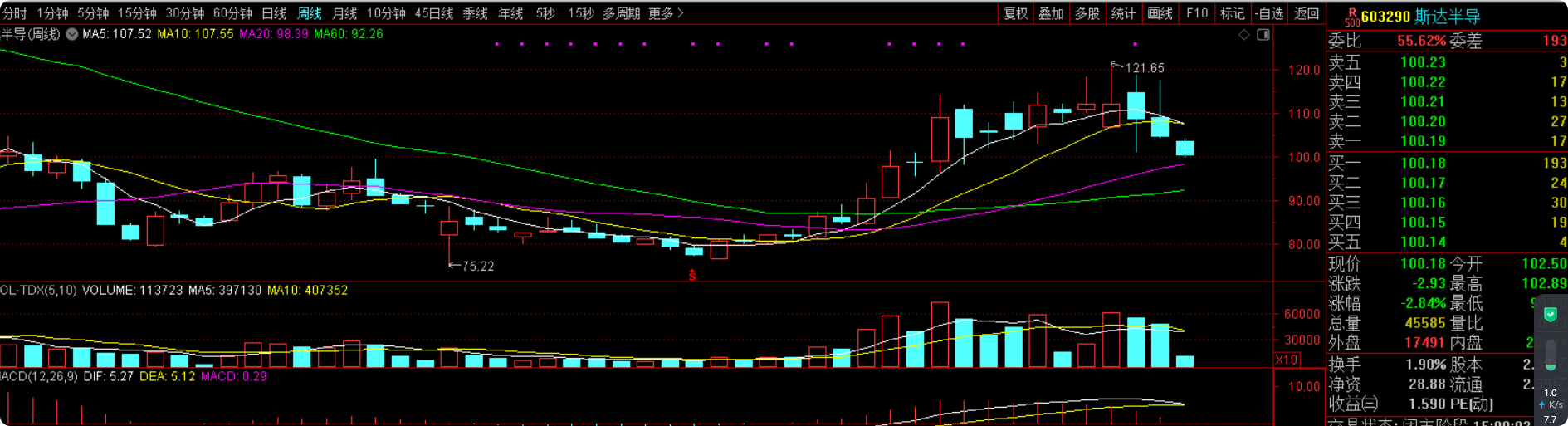
Task: Click the 委比 55.62% value
Action: [1421, 41]
